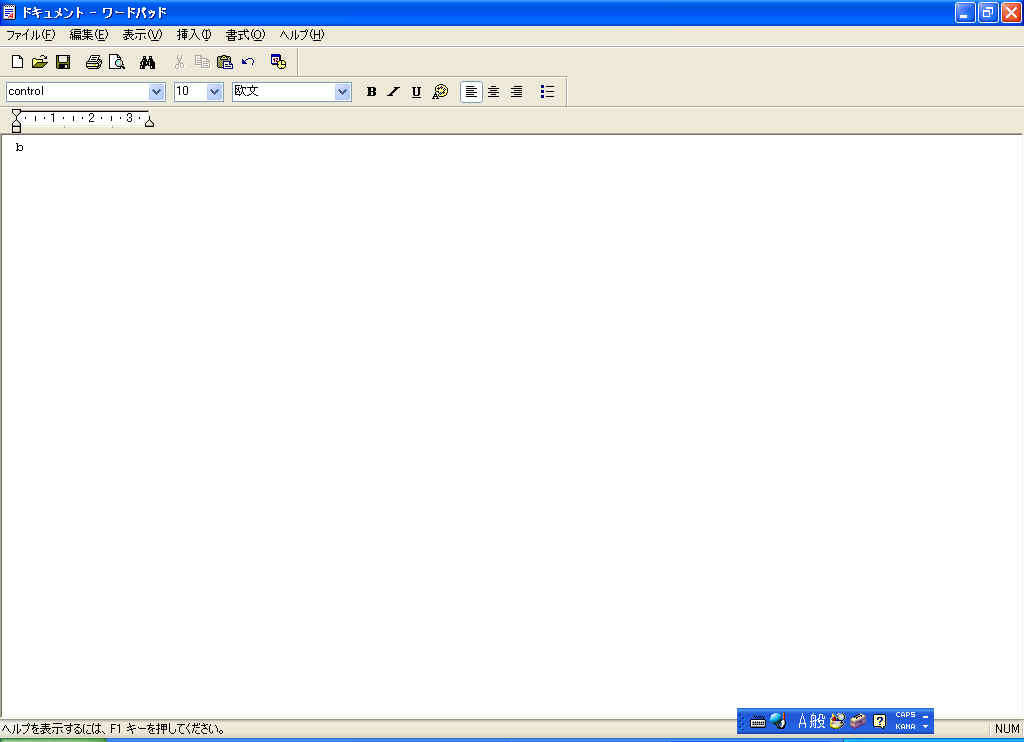Click the IME help question mark icon

[880, 721]
